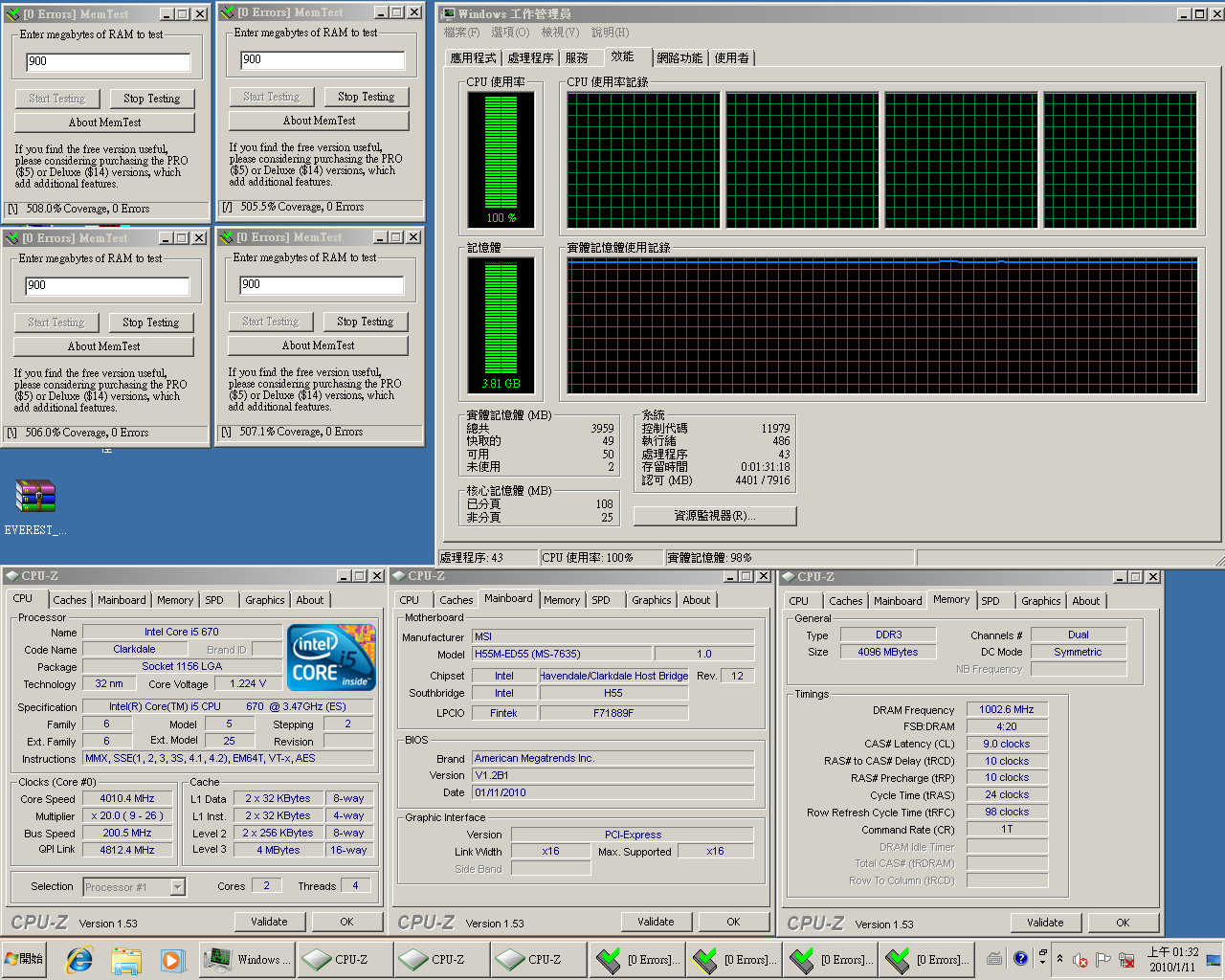
Task: Click the keyboard input method icon in the tray
Action: click(x=995, y=959)
